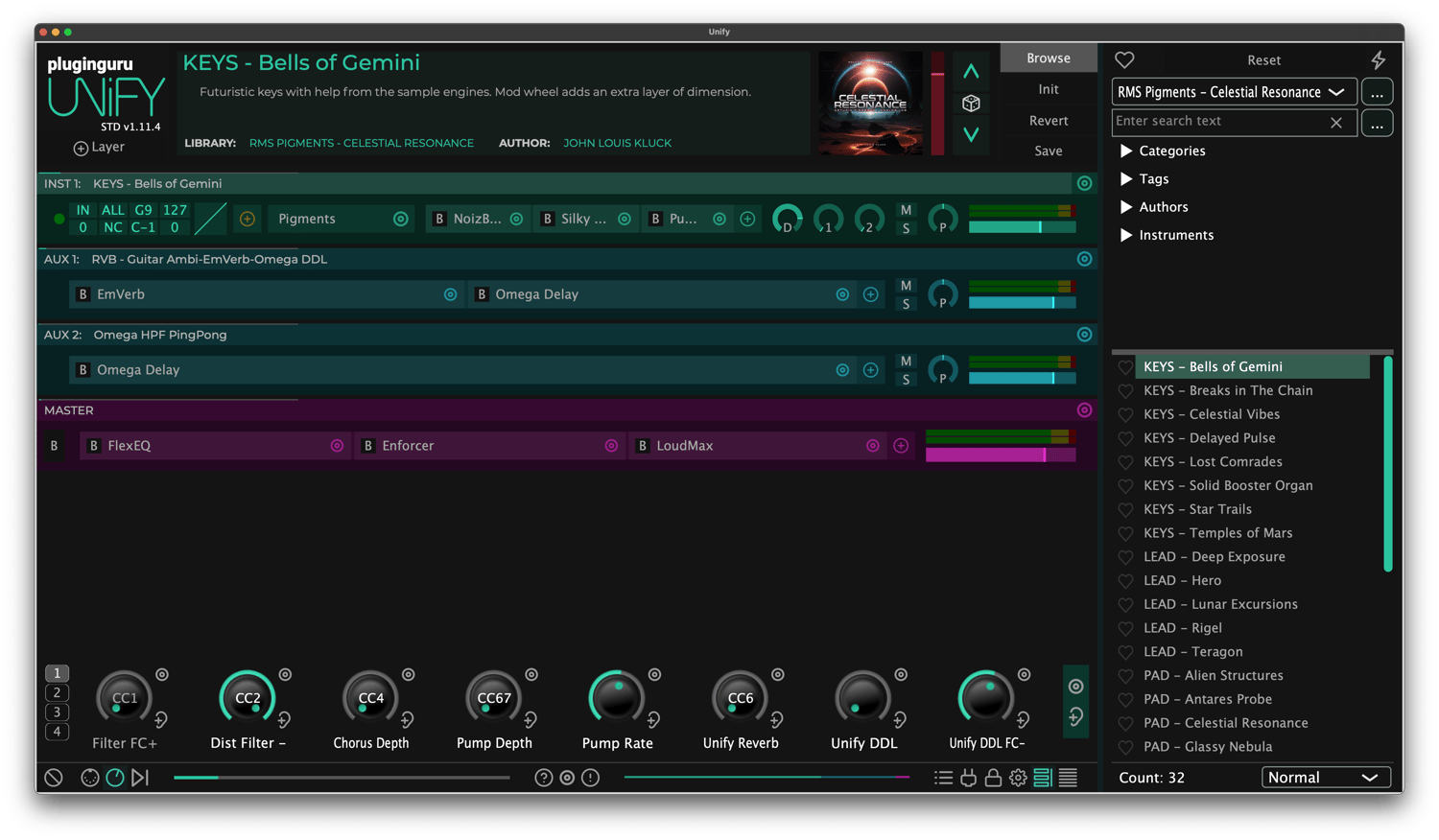Expand the Categories tree in browser
1439x840 pixels.
(x=1126, y=152)
